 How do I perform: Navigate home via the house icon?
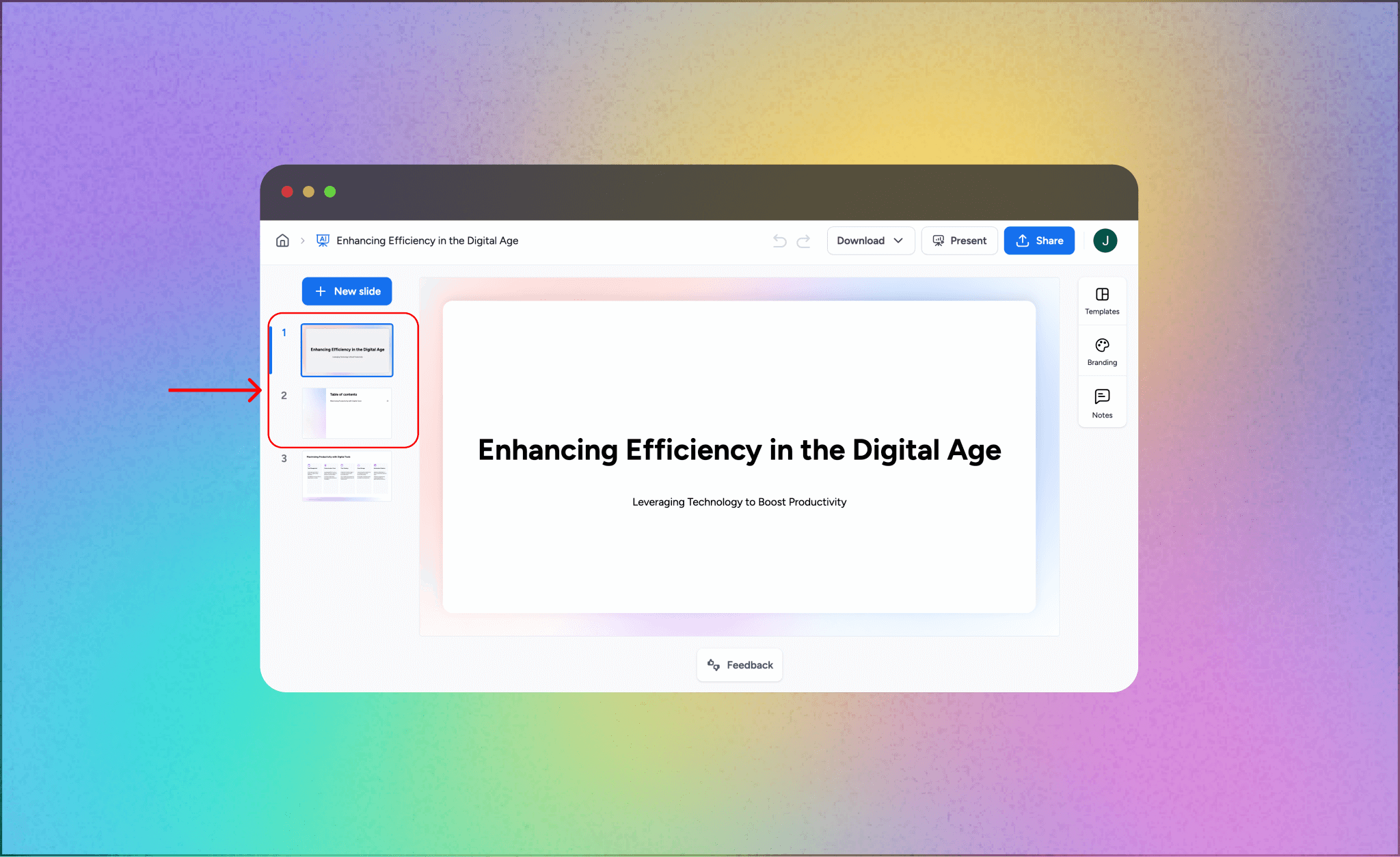(x=282, y=241)
